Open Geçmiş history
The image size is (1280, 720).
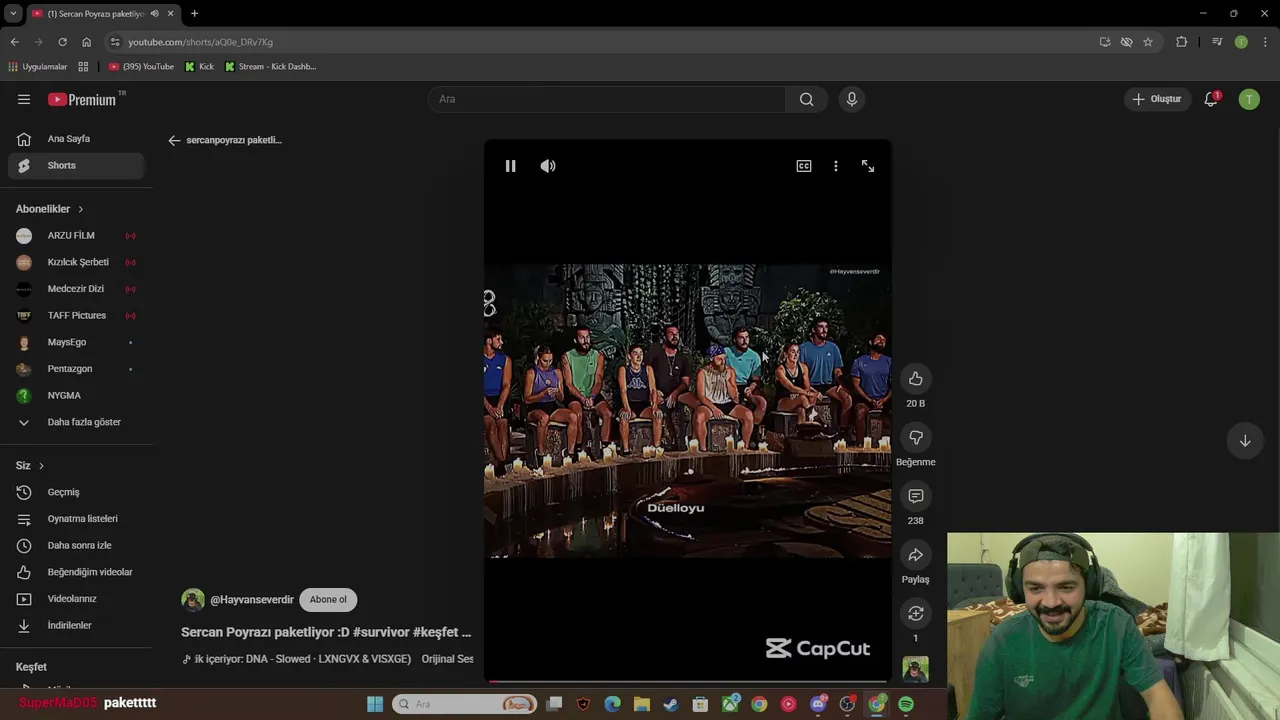tap(76, 492)
